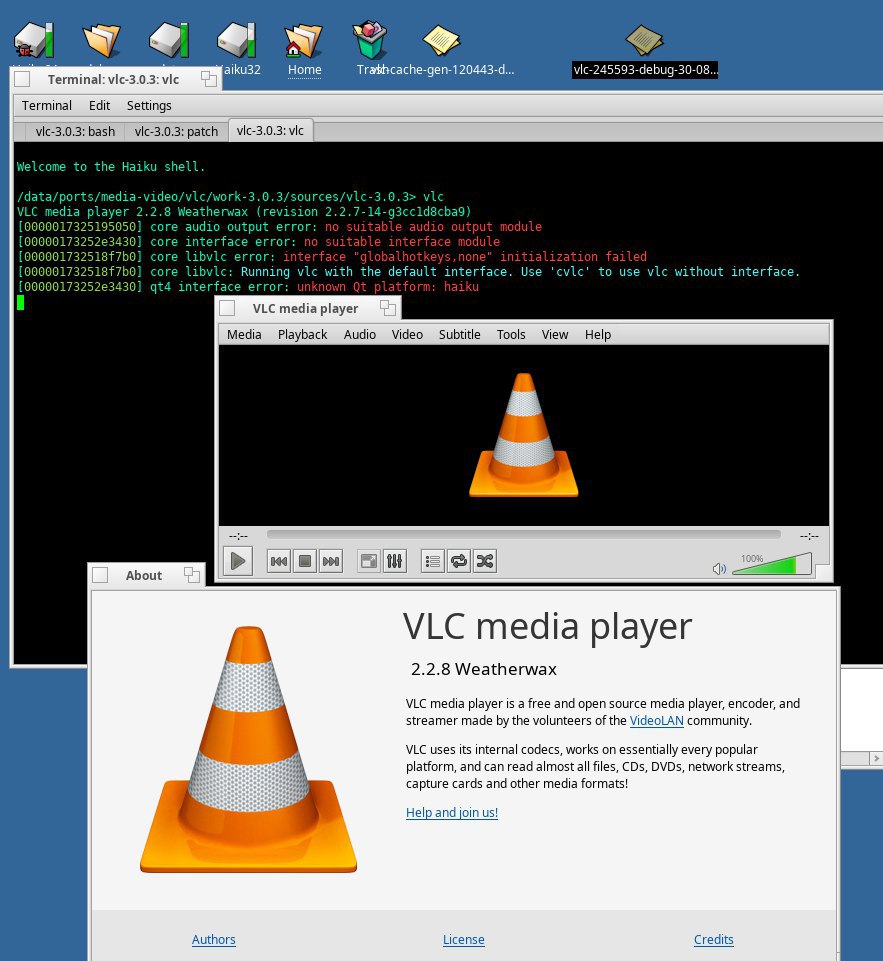The image size is (883, 961).
Task: Open the folder icon left of Terminal tab
Action: [x=102, y=40]
